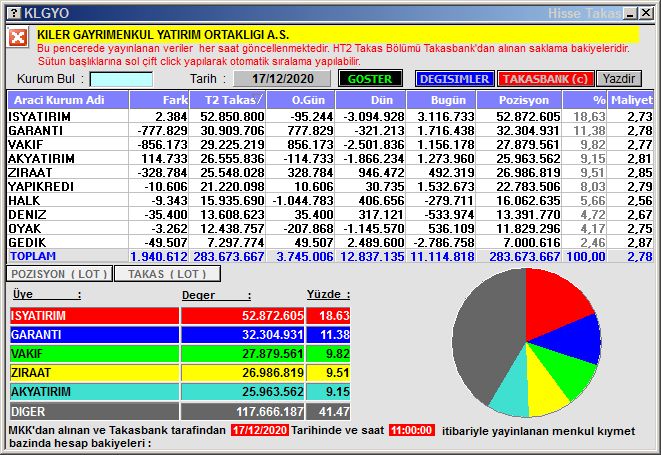The height and width of the screenshot is (455, 661).
Task: Click the T2 Takas value 52.850.800
Action: pyautogui.click(x=232, y=116)
